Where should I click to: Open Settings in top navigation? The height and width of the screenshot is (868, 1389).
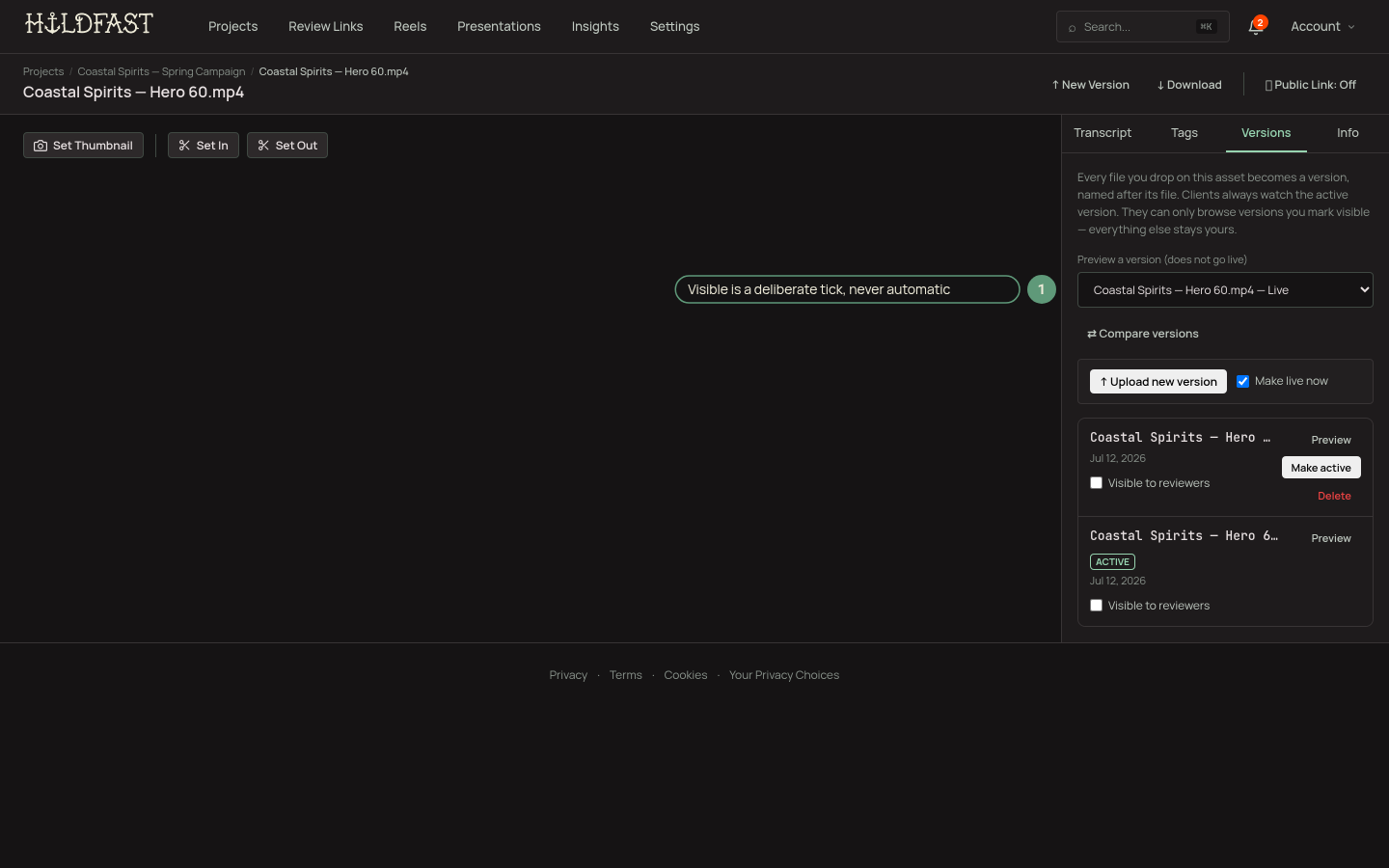click(674, 27)
